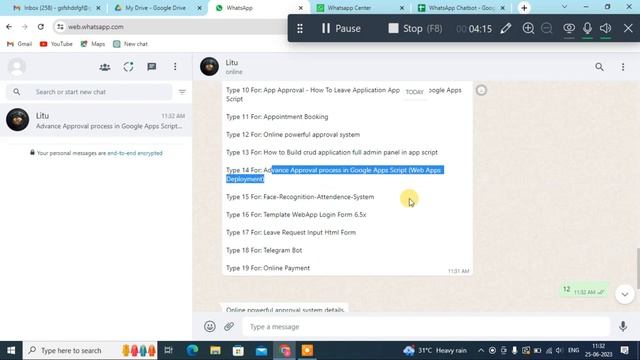Stop the screen recording
Image resolution: width=640 pixels, height=360 pixels.
pos(415,28)
